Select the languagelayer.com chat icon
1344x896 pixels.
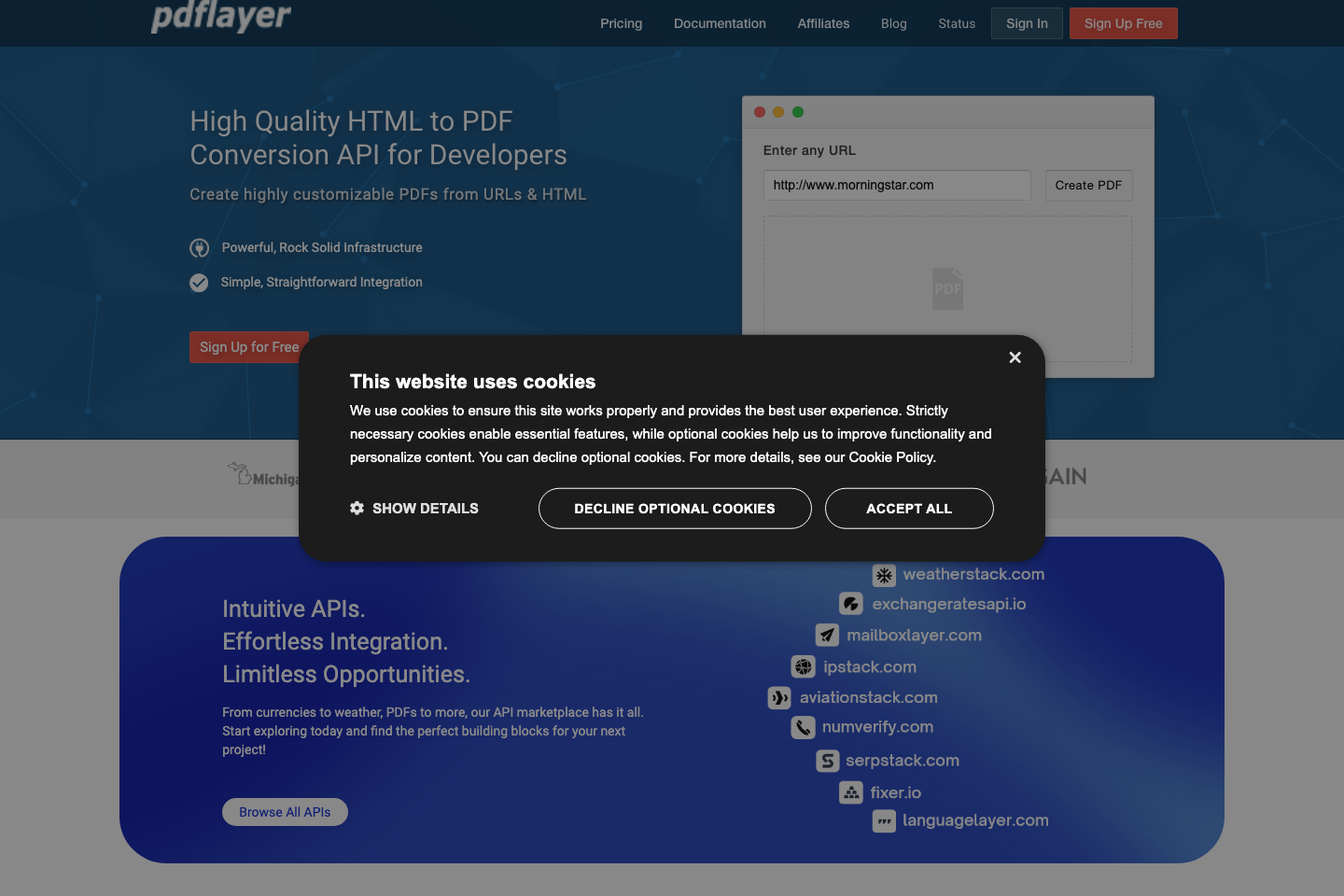884,821
